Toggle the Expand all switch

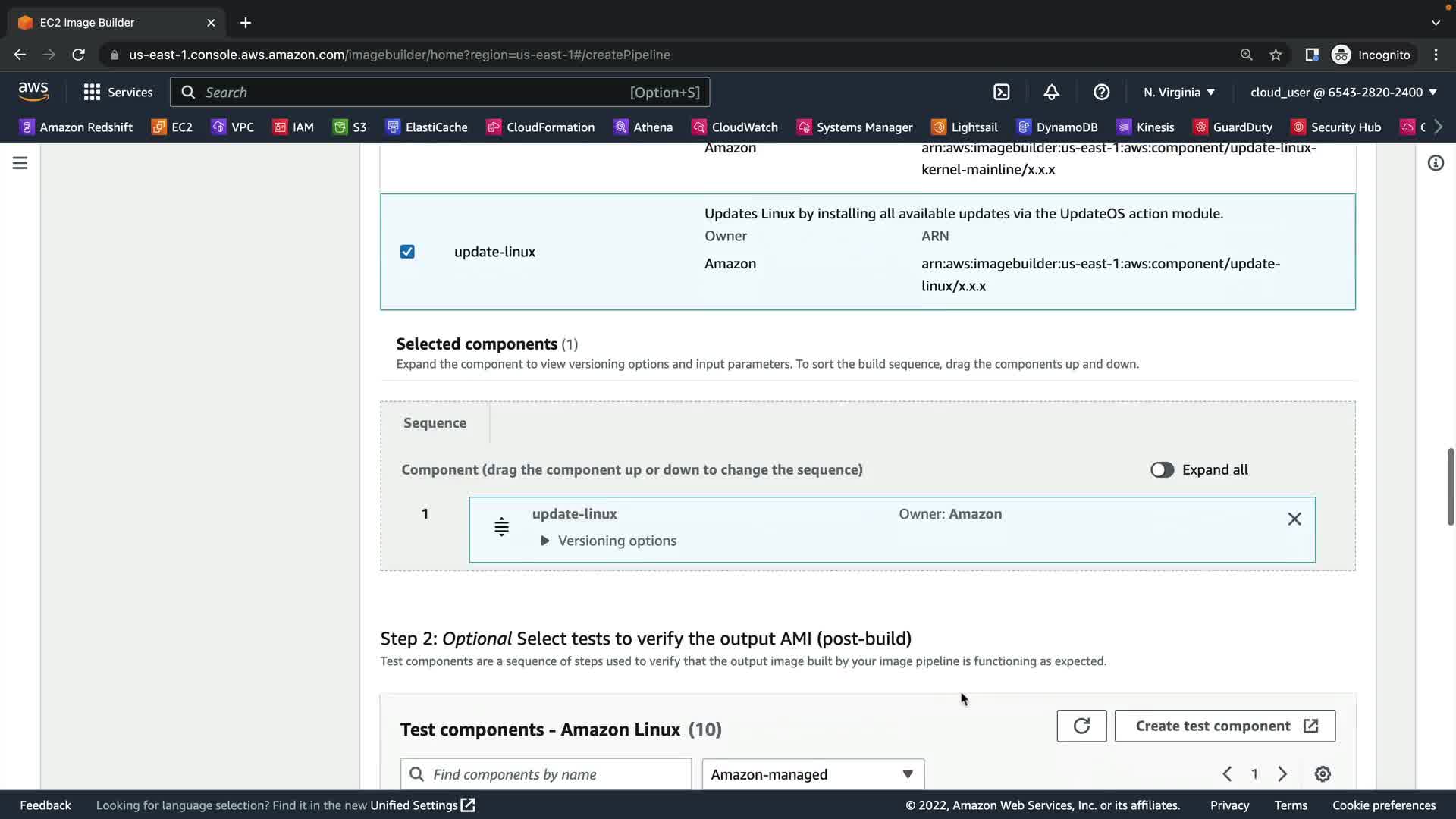click(1162, 469)
